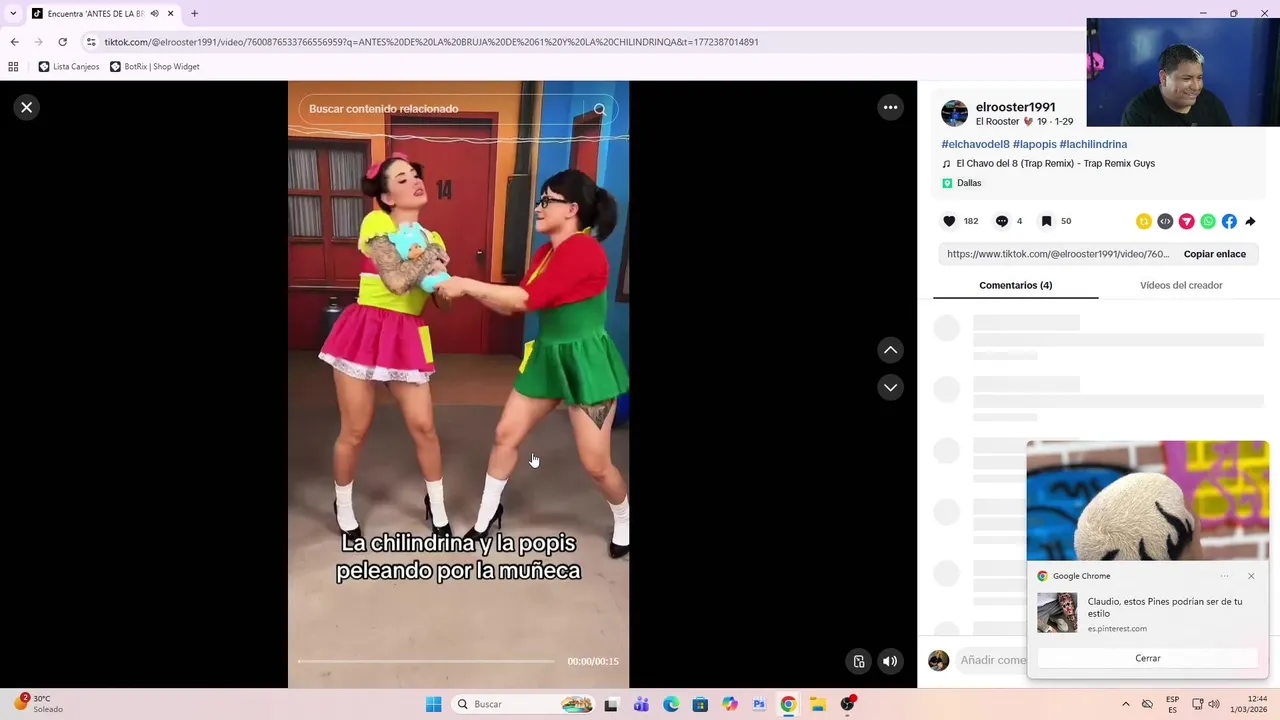Image resolution: width=1280 pixels, height=720 pixels.
Task: Switch to Comentarios (4) tab
Action: tap(1015, 285)
